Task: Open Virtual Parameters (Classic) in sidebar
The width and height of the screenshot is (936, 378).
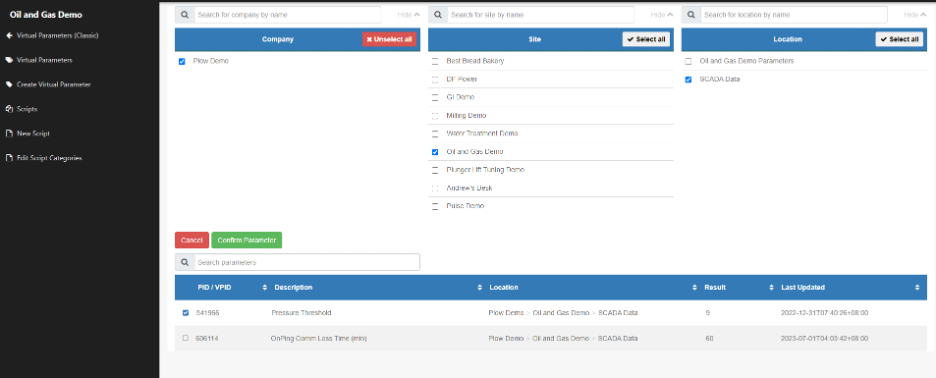Action: (57, 36)
